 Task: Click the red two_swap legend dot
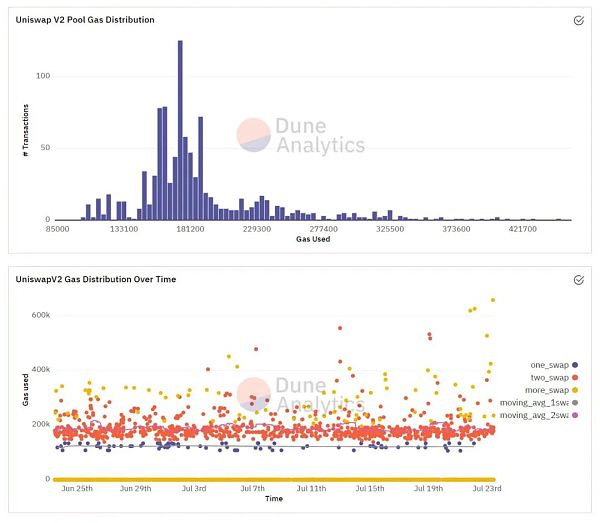point(576,377)
